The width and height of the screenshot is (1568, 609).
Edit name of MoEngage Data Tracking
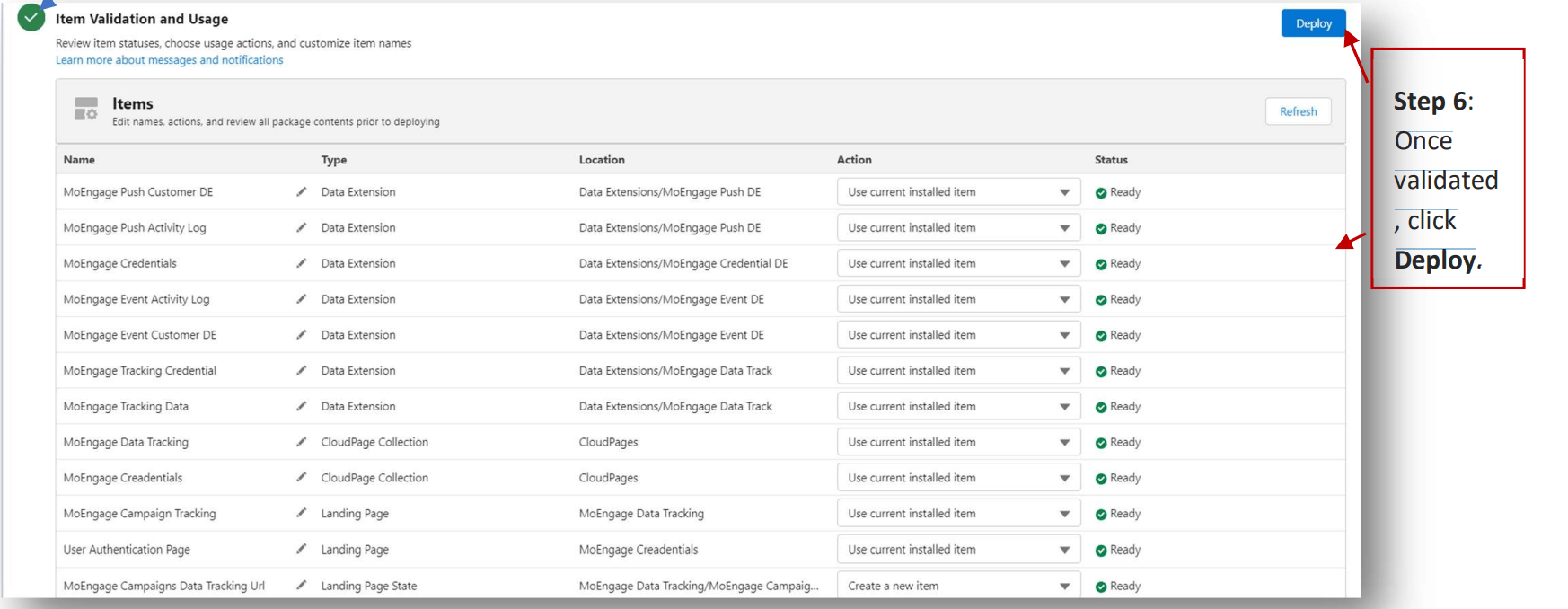pyautogui.click(x=302, y=442)
